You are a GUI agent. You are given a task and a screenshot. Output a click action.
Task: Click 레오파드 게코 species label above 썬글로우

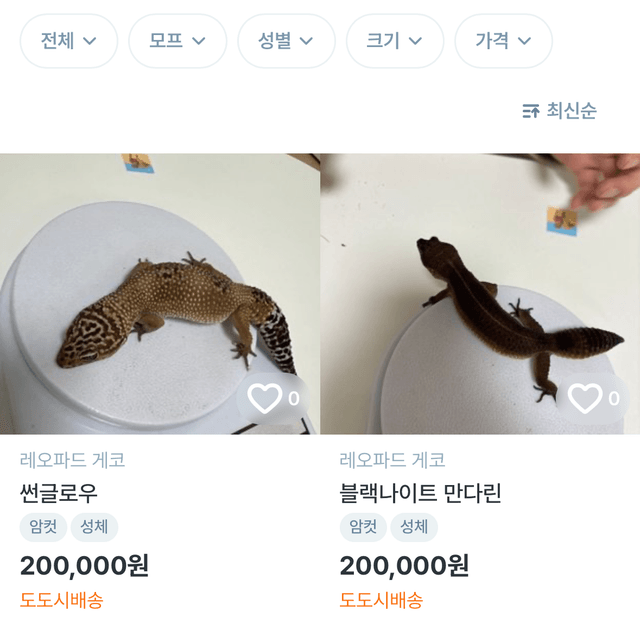point(72,461)
